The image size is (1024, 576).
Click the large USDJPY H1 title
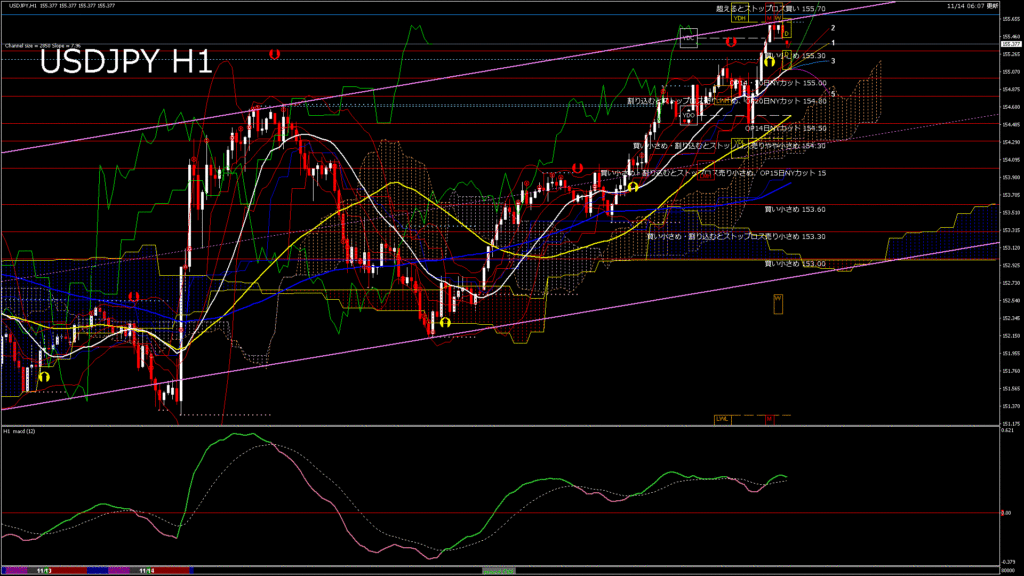tap(125, 63)
